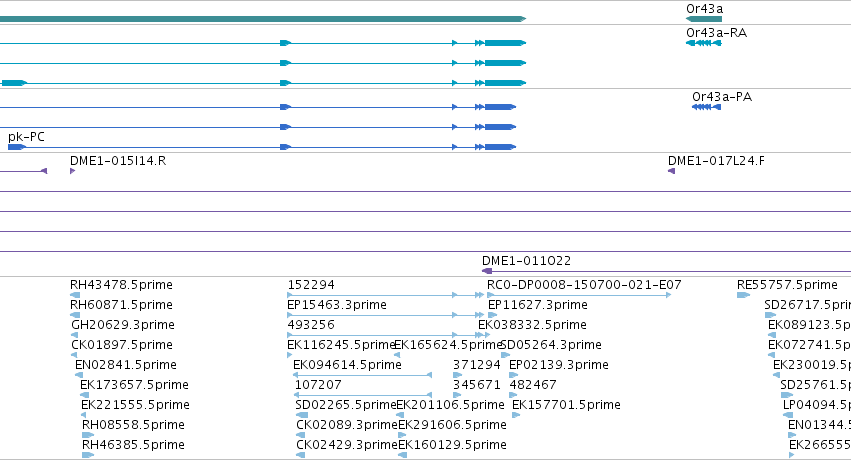Click the CK02429.3prime label
The height and width of the screenshot is (460, 851).
coord(347,445)
